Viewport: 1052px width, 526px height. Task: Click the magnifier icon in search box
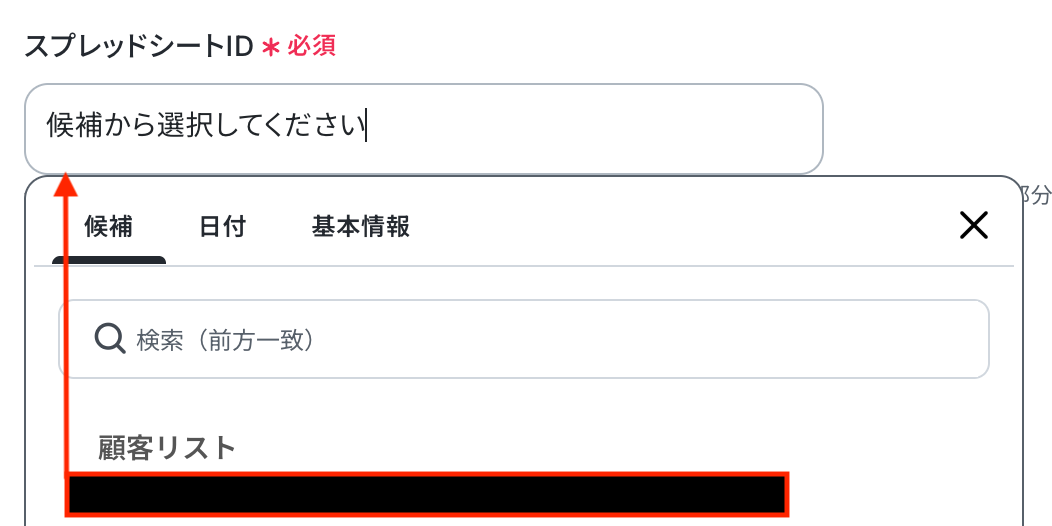tap(108, 340)
